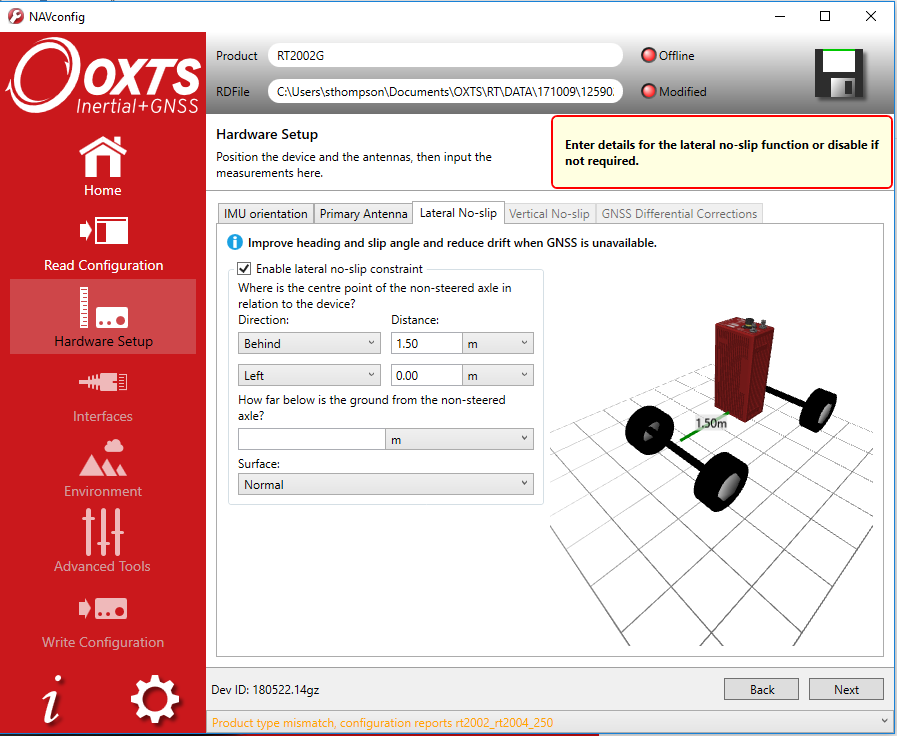
Task: Click the italic i information icon
Action: (53, 699)
